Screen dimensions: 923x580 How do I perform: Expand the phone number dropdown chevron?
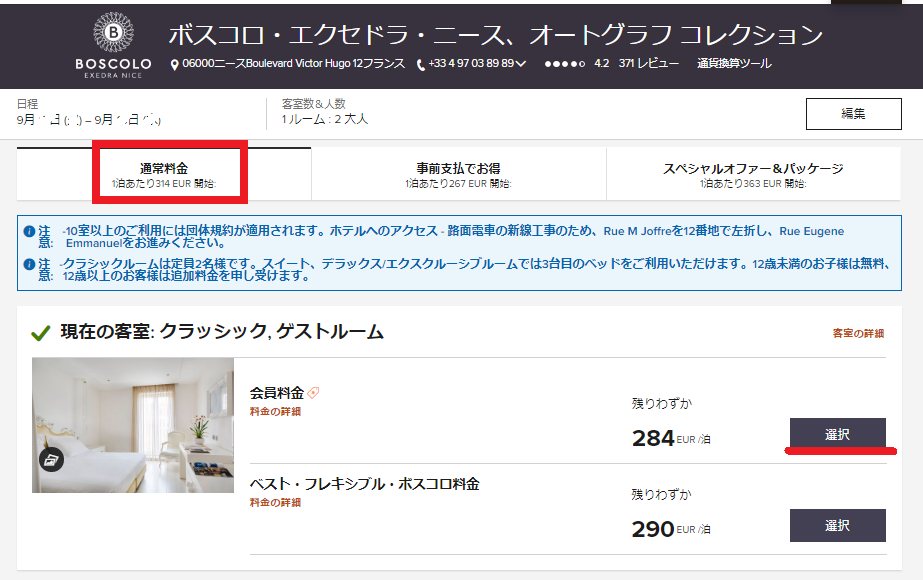(x=521, y=64)
